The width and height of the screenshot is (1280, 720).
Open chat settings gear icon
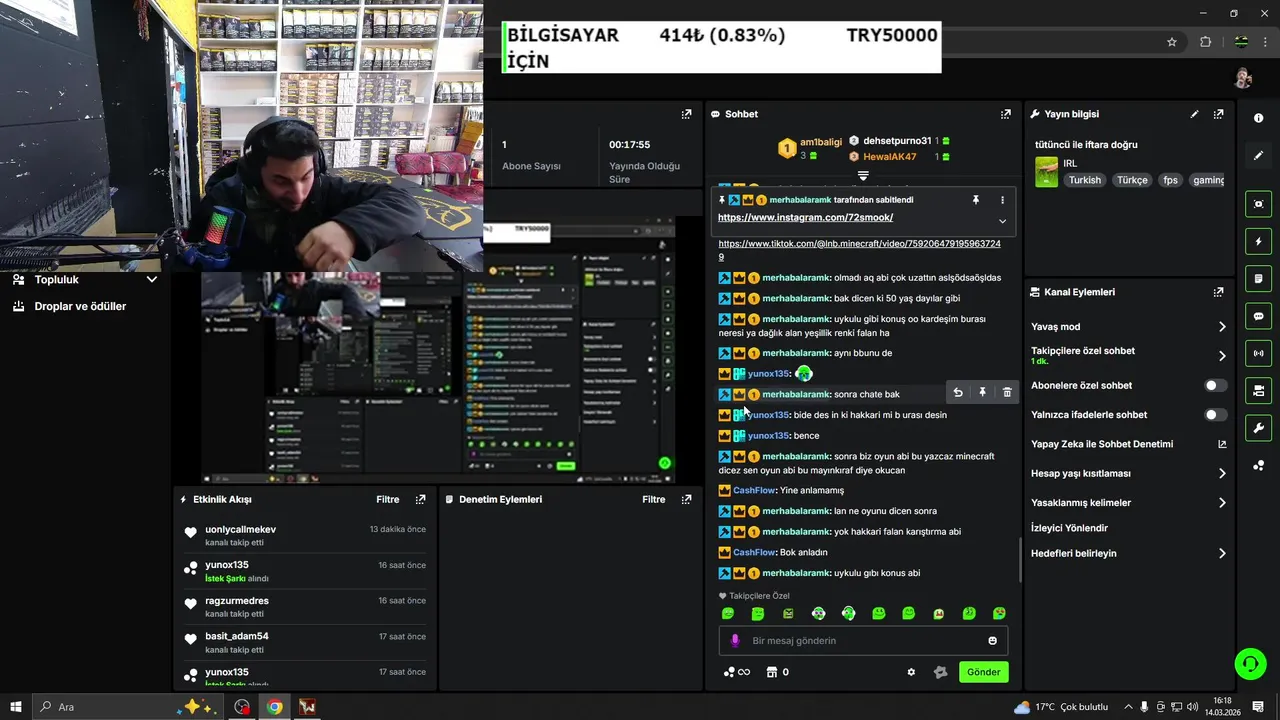click(x=911, y=672)
